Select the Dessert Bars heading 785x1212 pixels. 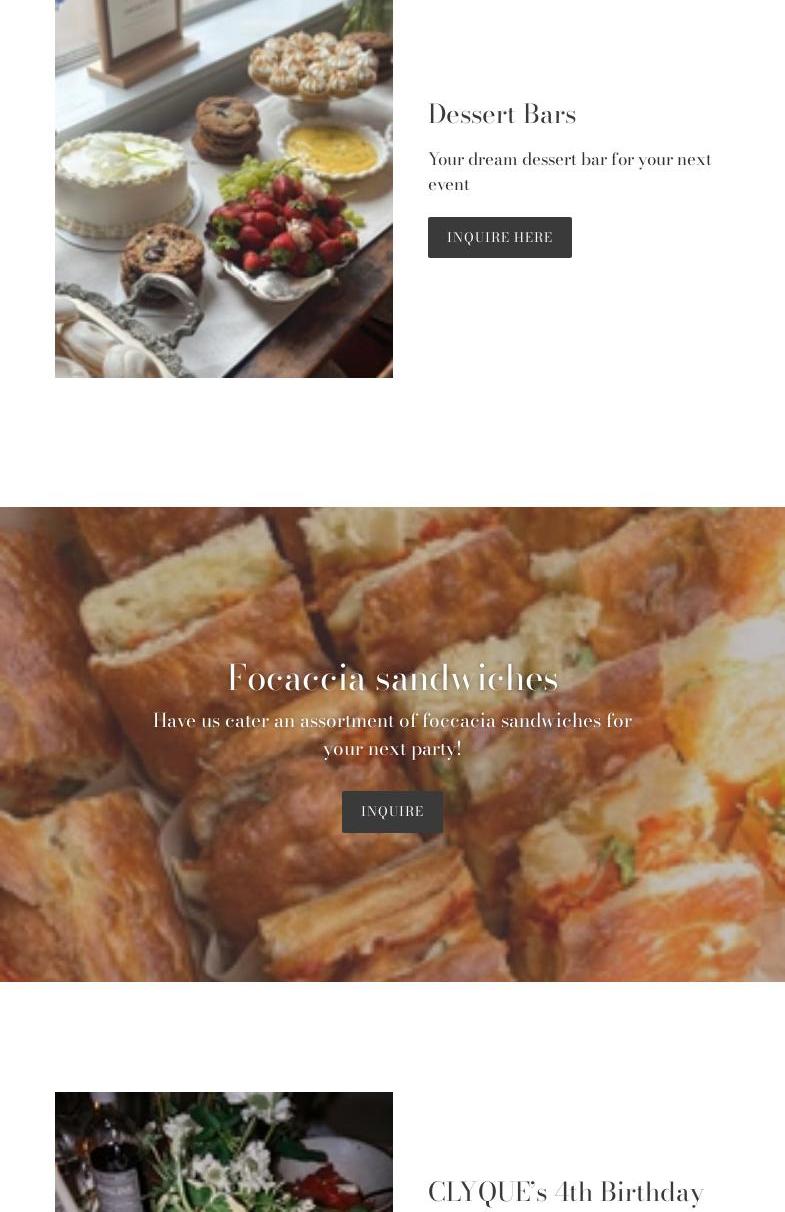[502, 114]
